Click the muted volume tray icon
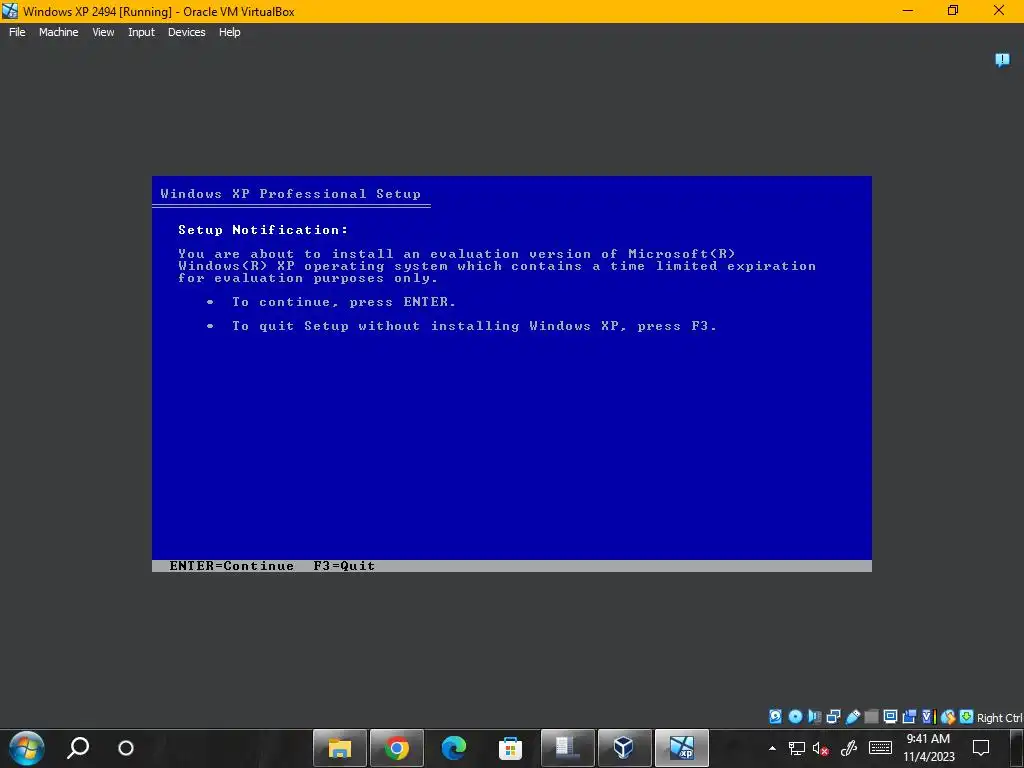Image resolution: width=1024 pixels, height=768 pixels. 821,748
